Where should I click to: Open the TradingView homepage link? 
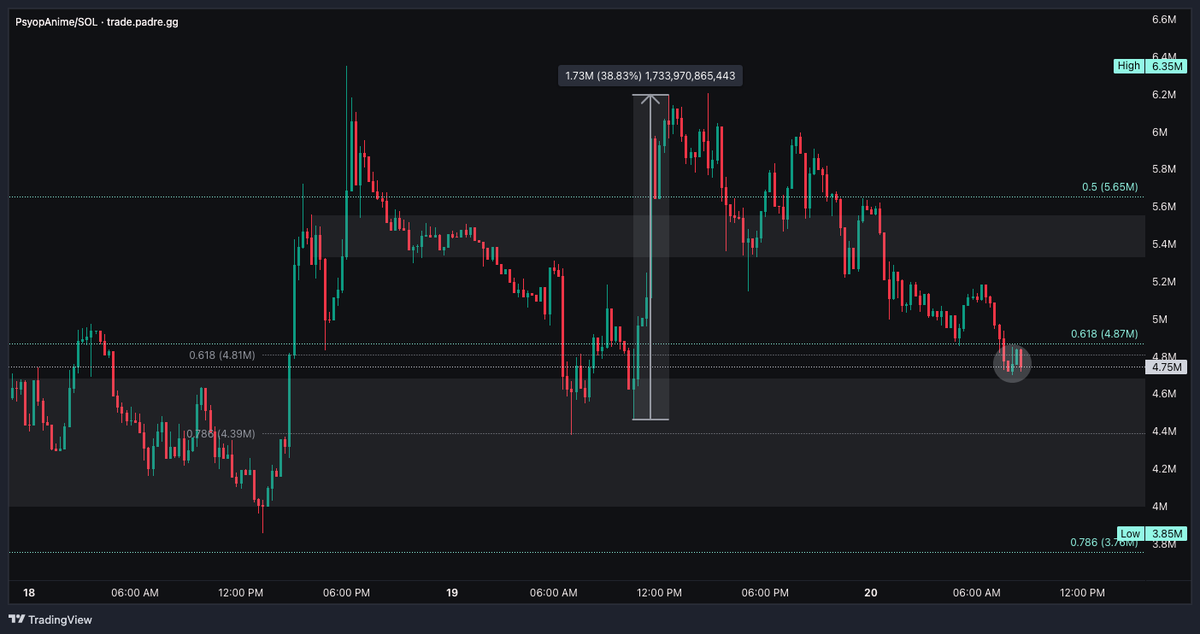click(55, 620)
